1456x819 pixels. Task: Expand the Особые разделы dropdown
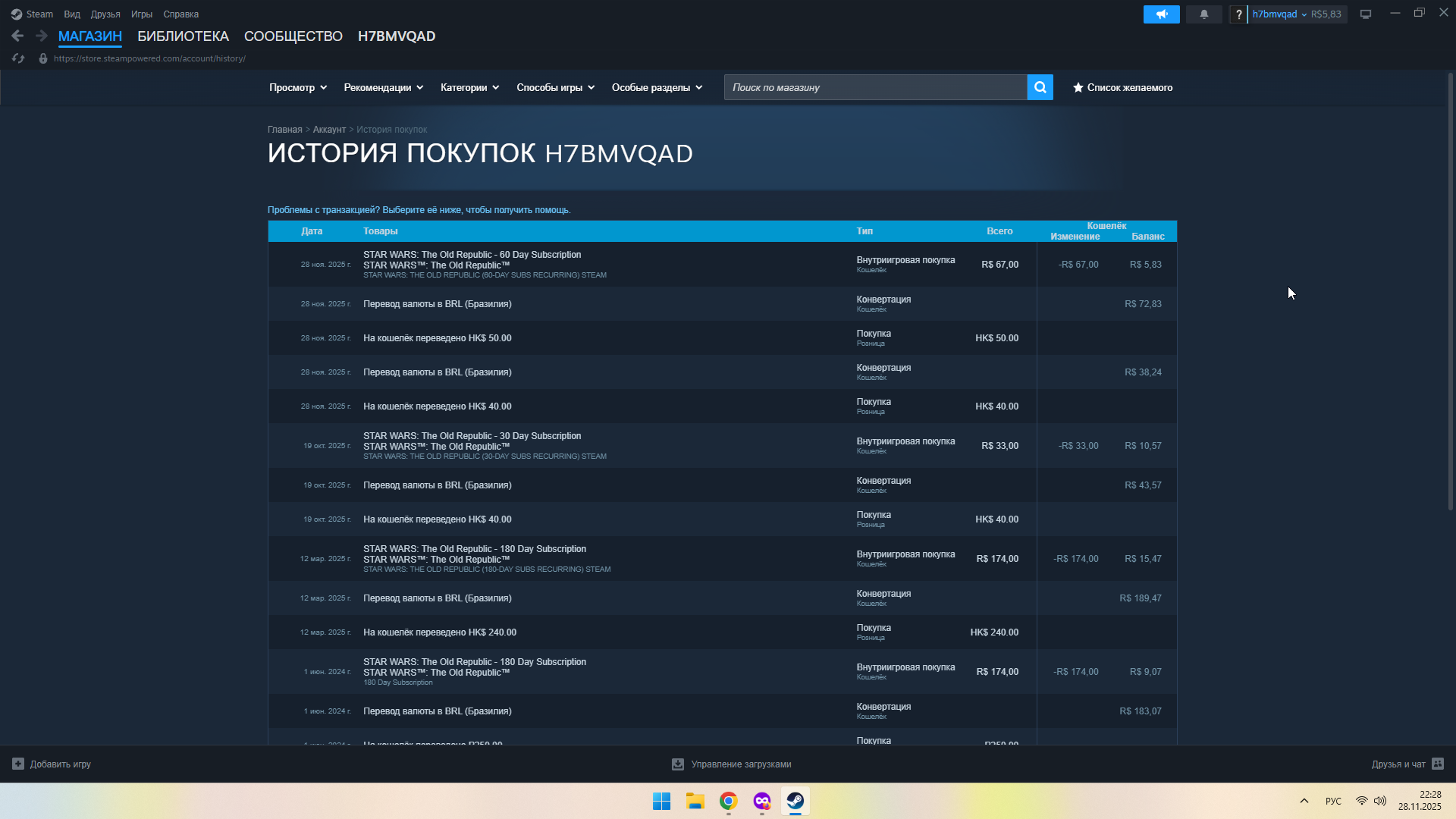(657, 87)
